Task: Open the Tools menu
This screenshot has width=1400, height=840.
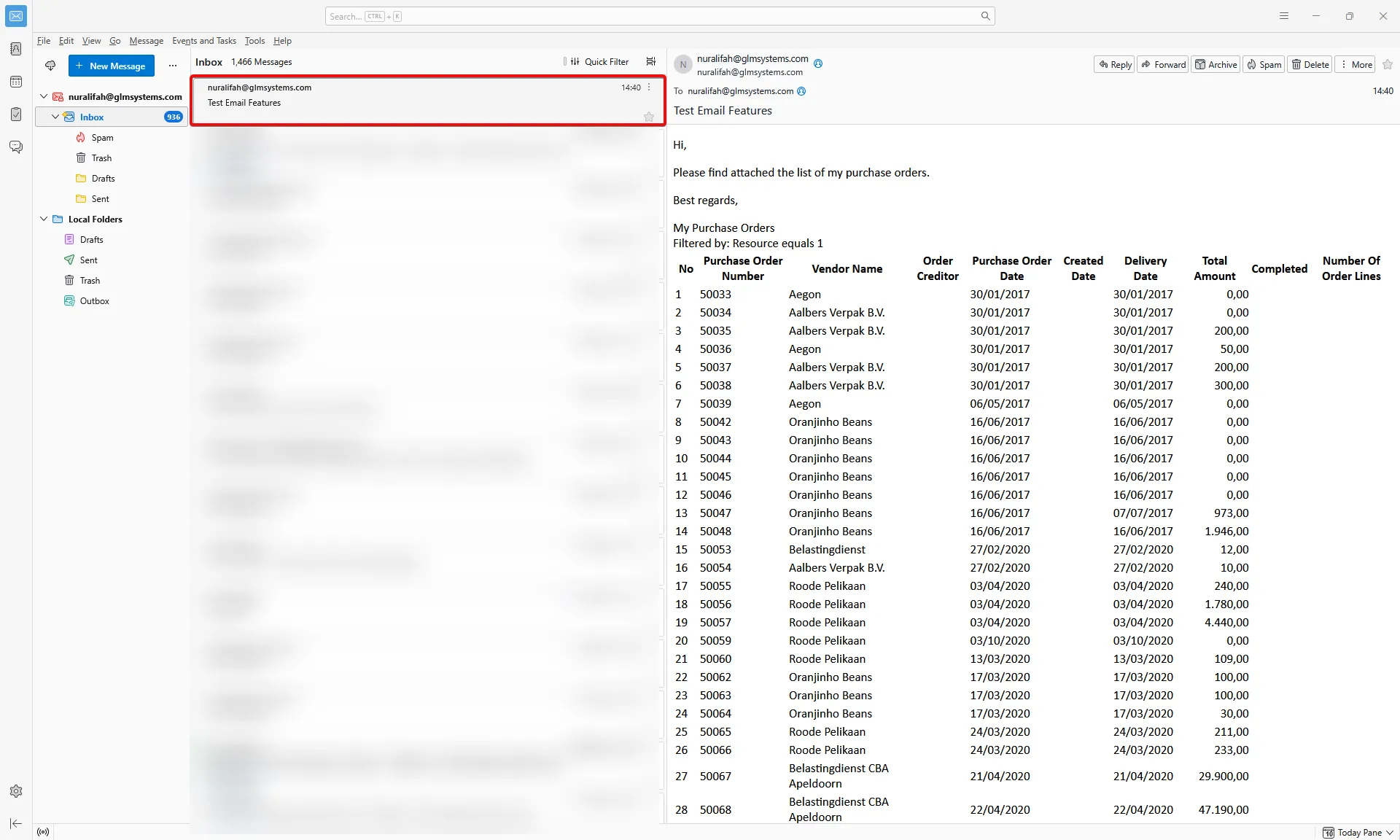Action: click(254, 41)
